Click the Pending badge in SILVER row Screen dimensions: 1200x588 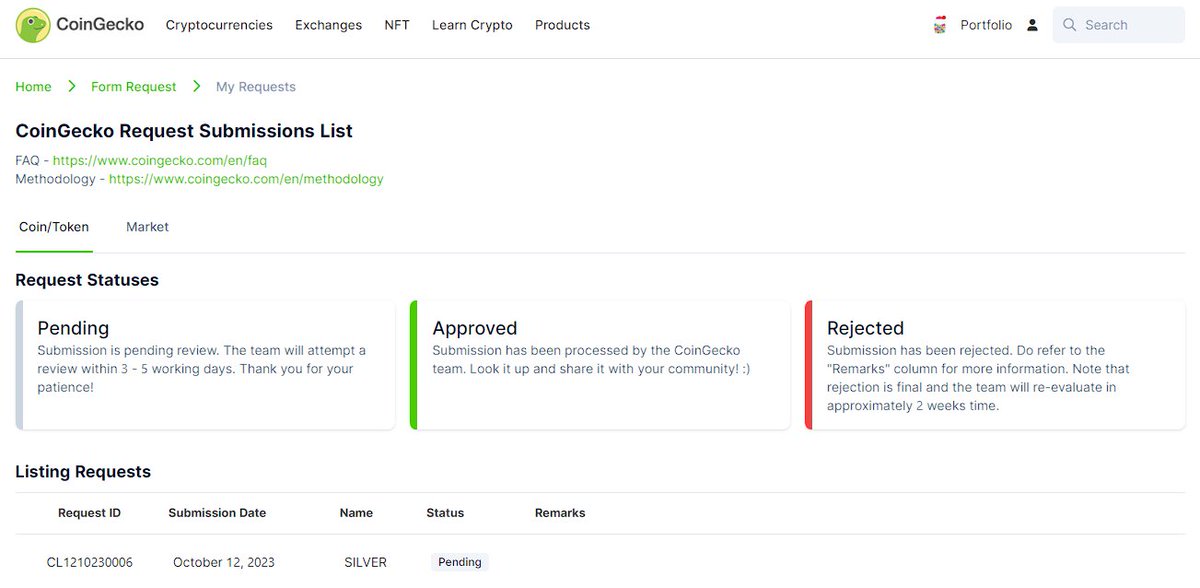click(460, 562)
